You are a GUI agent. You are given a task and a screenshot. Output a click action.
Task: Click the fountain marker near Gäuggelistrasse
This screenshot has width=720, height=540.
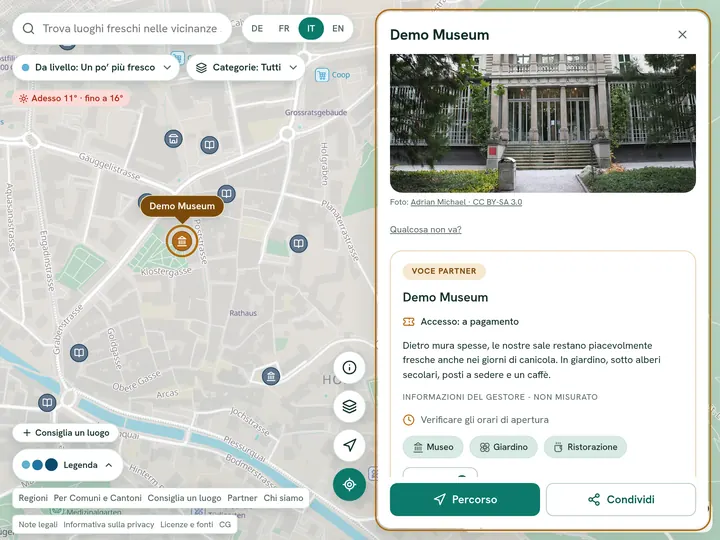coord(173,139)
